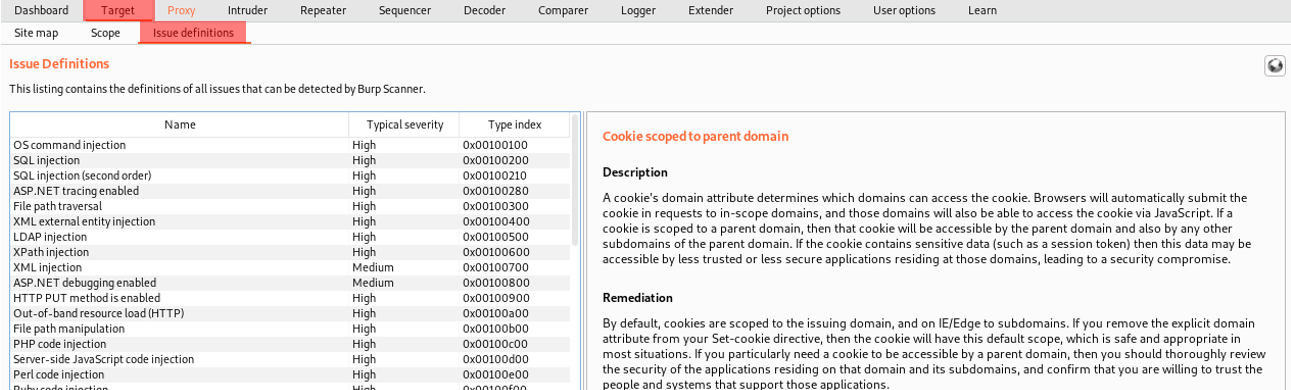1291x390 pixels.
Task: Switch to the Target tab
Action: (x=118, y=10)
